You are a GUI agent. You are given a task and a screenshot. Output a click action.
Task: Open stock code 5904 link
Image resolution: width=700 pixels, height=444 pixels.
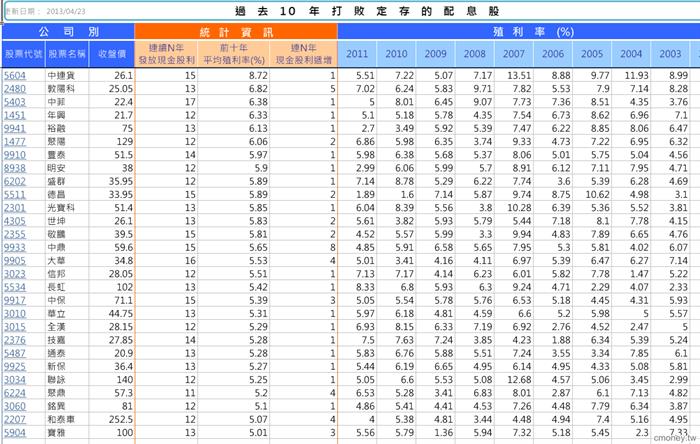coord(15,433)
